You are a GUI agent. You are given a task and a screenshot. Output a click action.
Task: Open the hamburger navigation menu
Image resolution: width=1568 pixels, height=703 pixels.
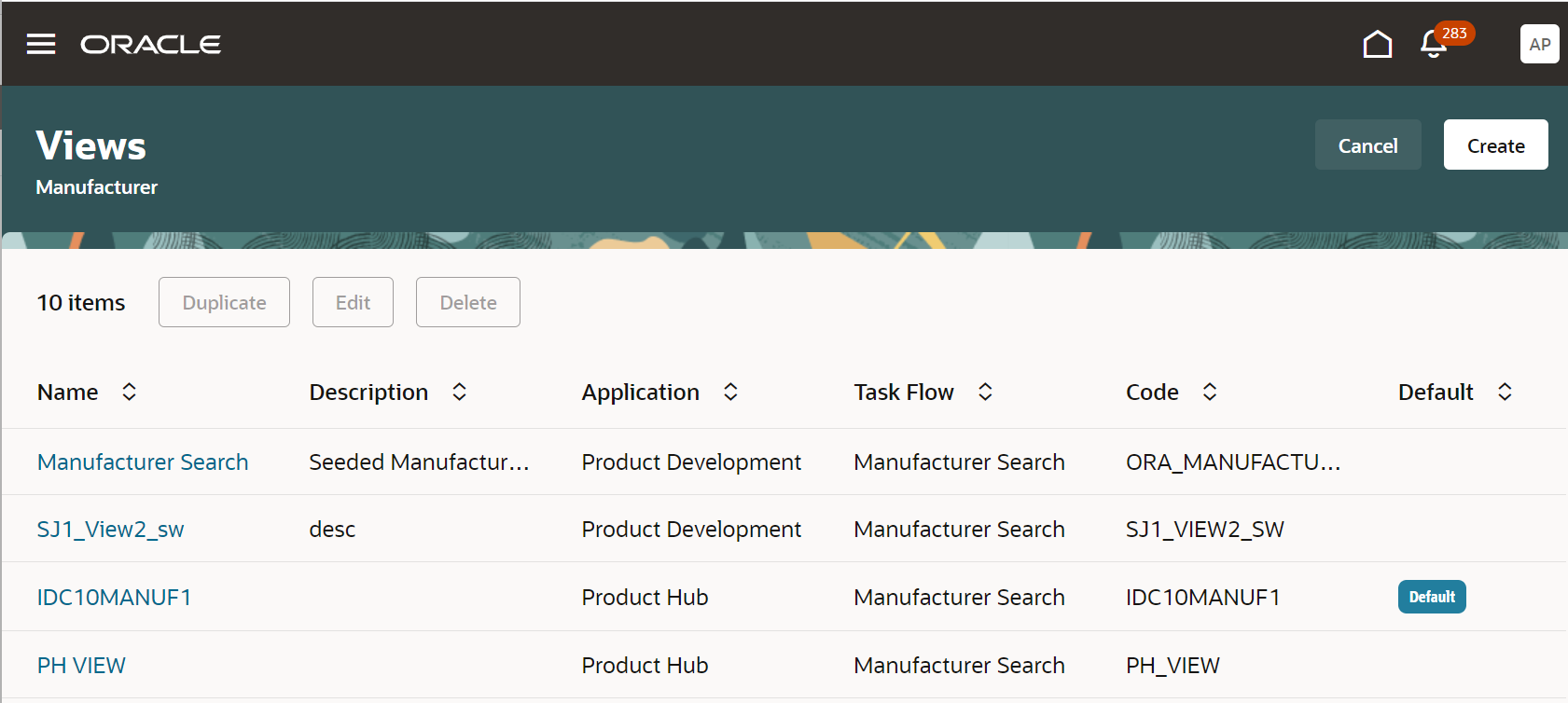pos(41,44)
